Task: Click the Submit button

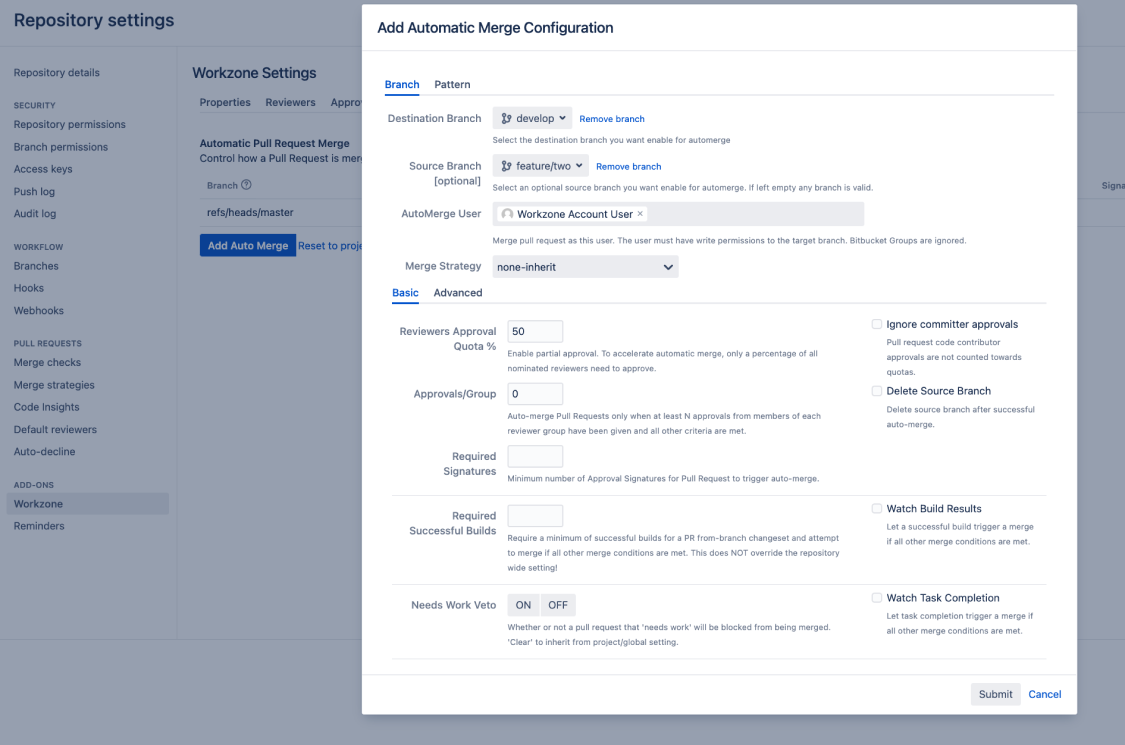Action: click(x=995, y=694)
